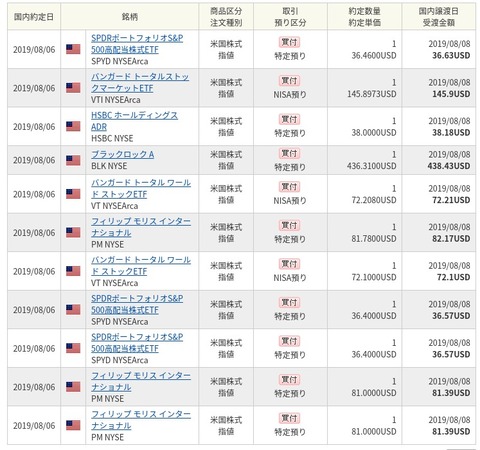Open the バンガード トータル ワールド link priced 72.1000USD
The image size is (480, 450).
pos(141,266)
